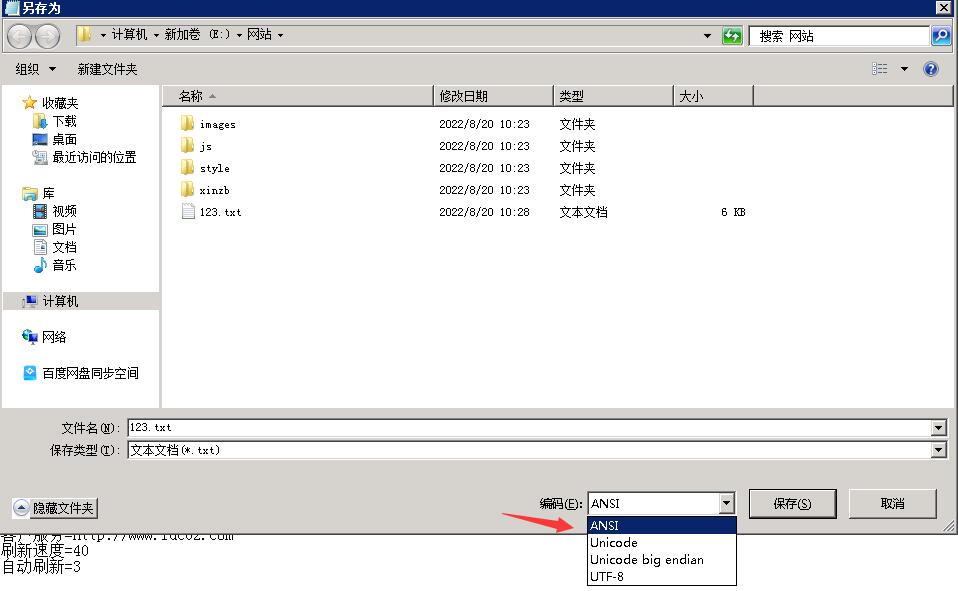Click 新建文件夹 in toolbar
The height and width of the screenshot is (591, 958).
(x=107, y=69)
